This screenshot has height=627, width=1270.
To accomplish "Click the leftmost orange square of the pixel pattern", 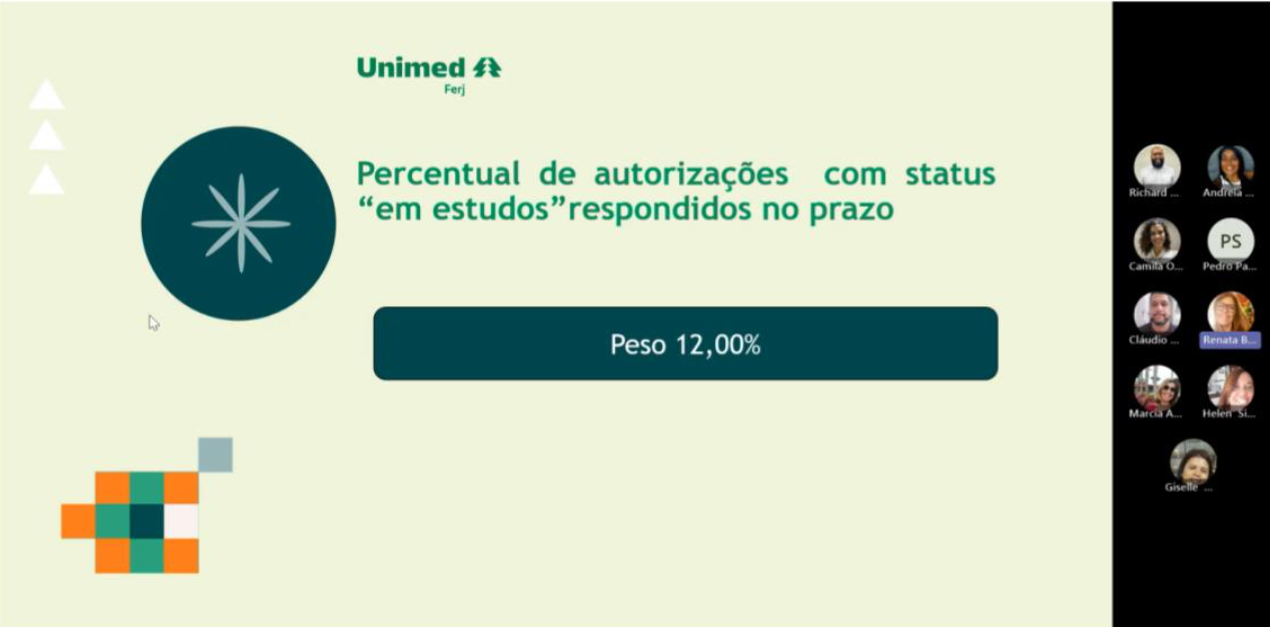I will tap(78, 521).
